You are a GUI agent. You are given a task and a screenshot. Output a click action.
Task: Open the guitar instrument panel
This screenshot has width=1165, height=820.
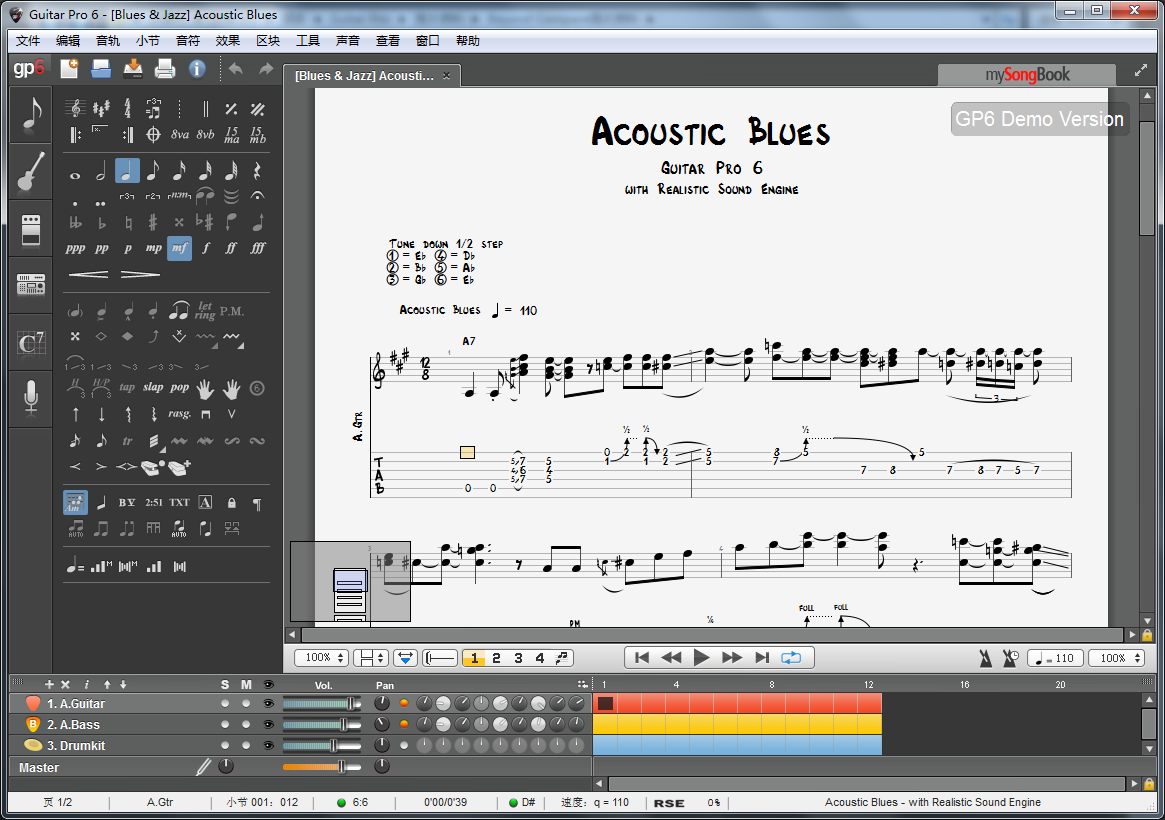click(31, 171)
